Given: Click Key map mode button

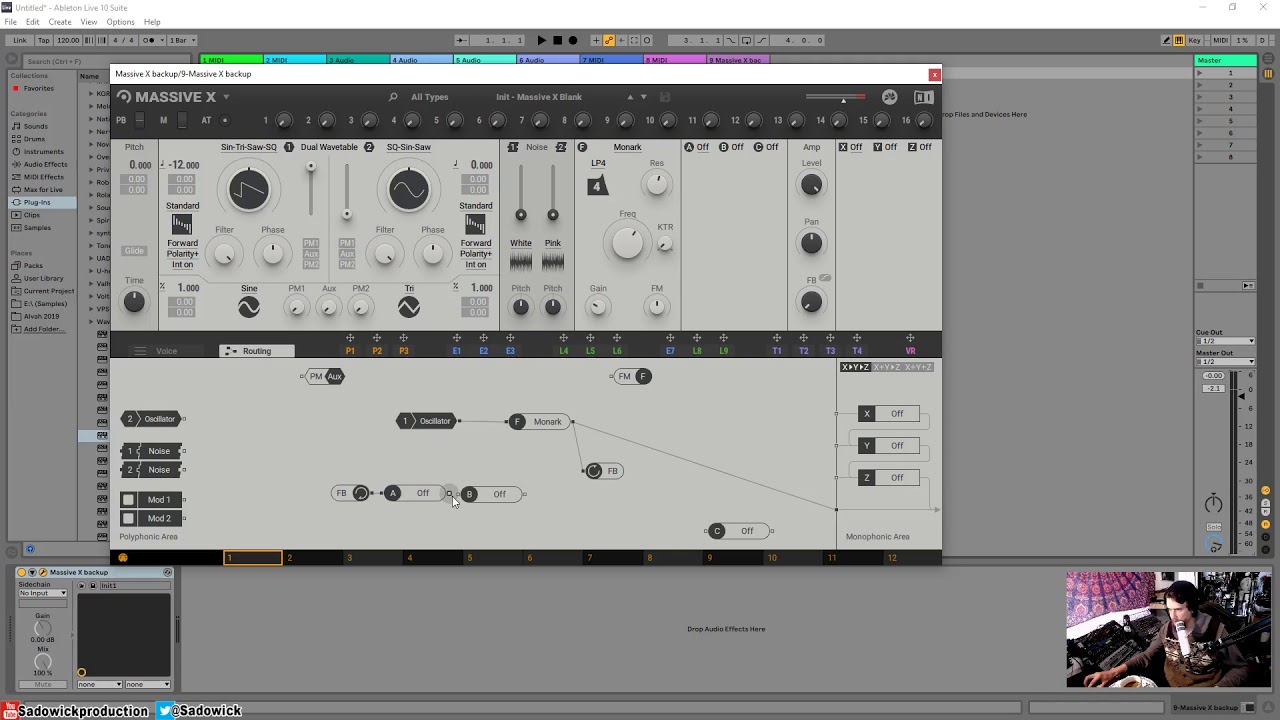Looking at the screenshot, I should coord(1194,40).
